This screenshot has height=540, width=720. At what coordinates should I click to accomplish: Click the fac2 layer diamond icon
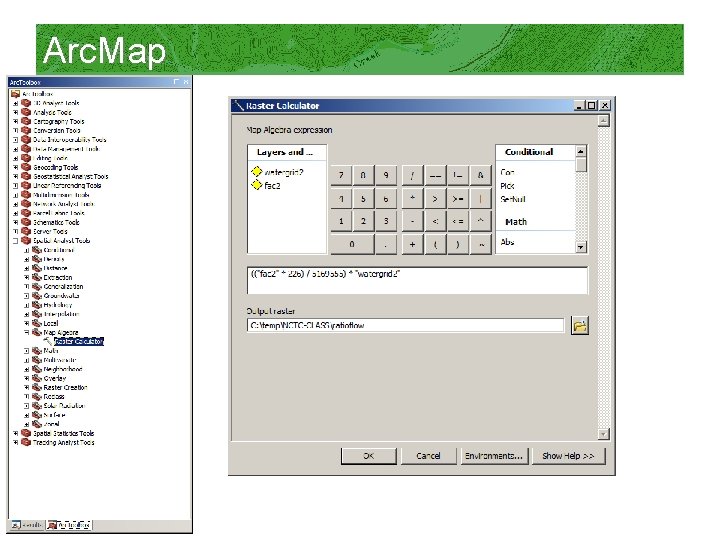tap(257, 185)
